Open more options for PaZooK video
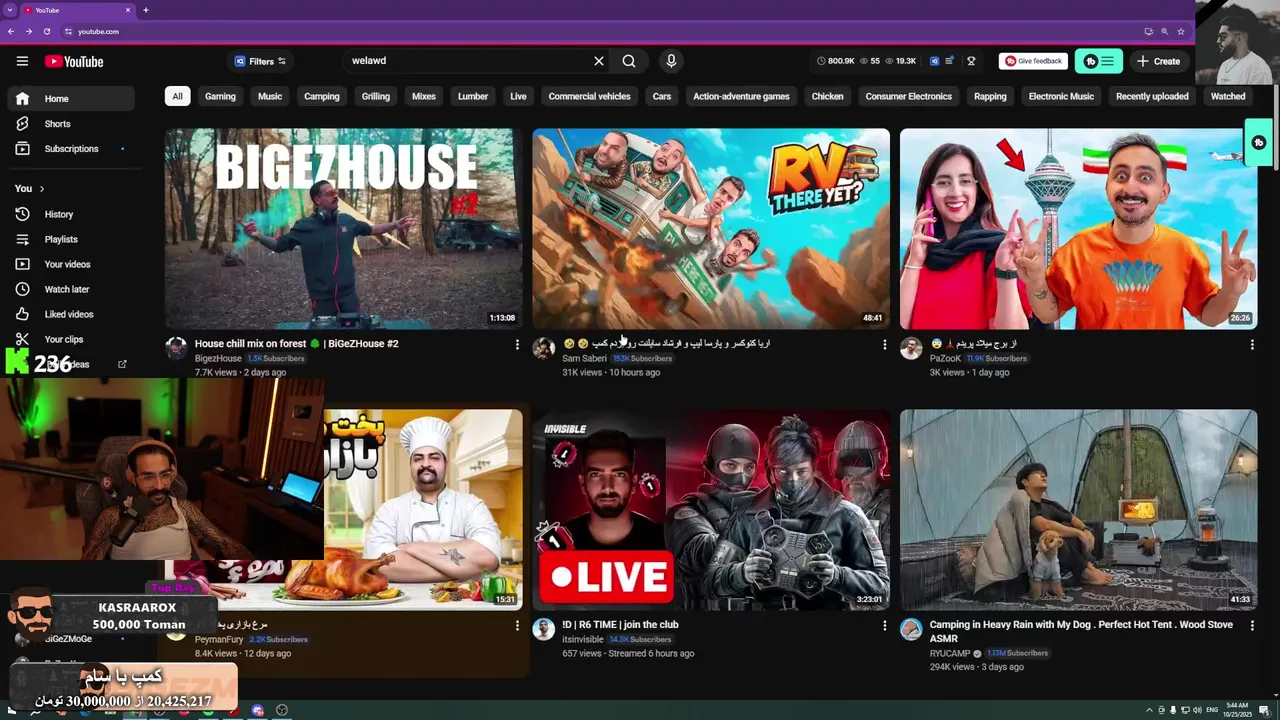Screen dimensions: 1280x720 coord(1252,344)
